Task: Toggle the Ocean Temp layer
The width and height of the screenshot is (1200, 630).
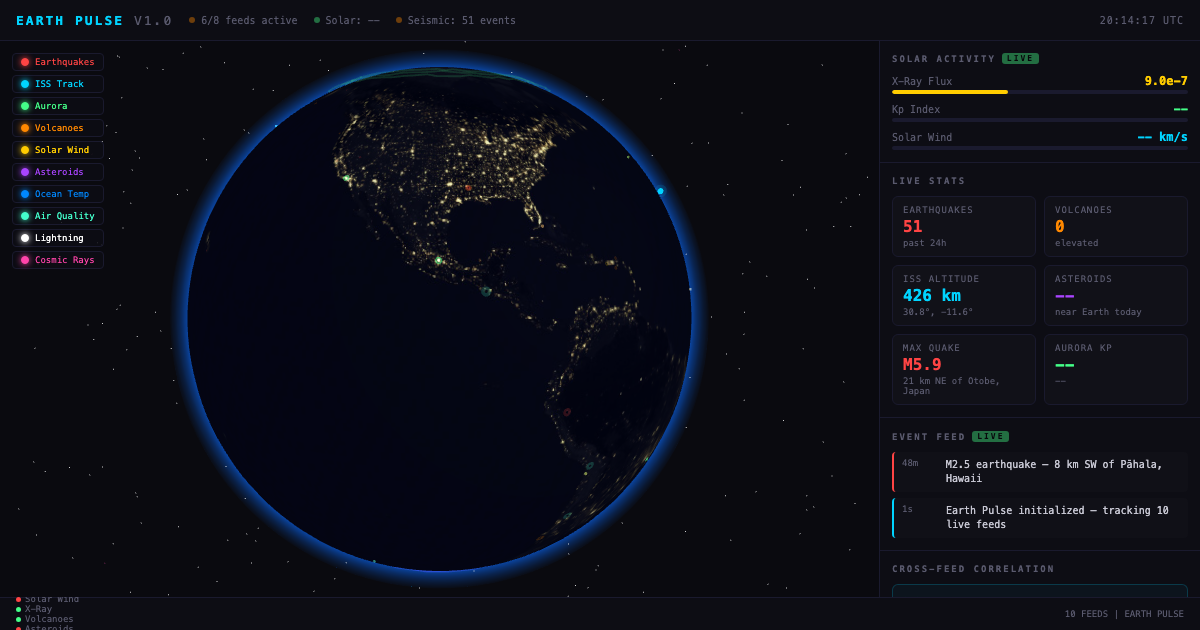Action: coord(58,194)
